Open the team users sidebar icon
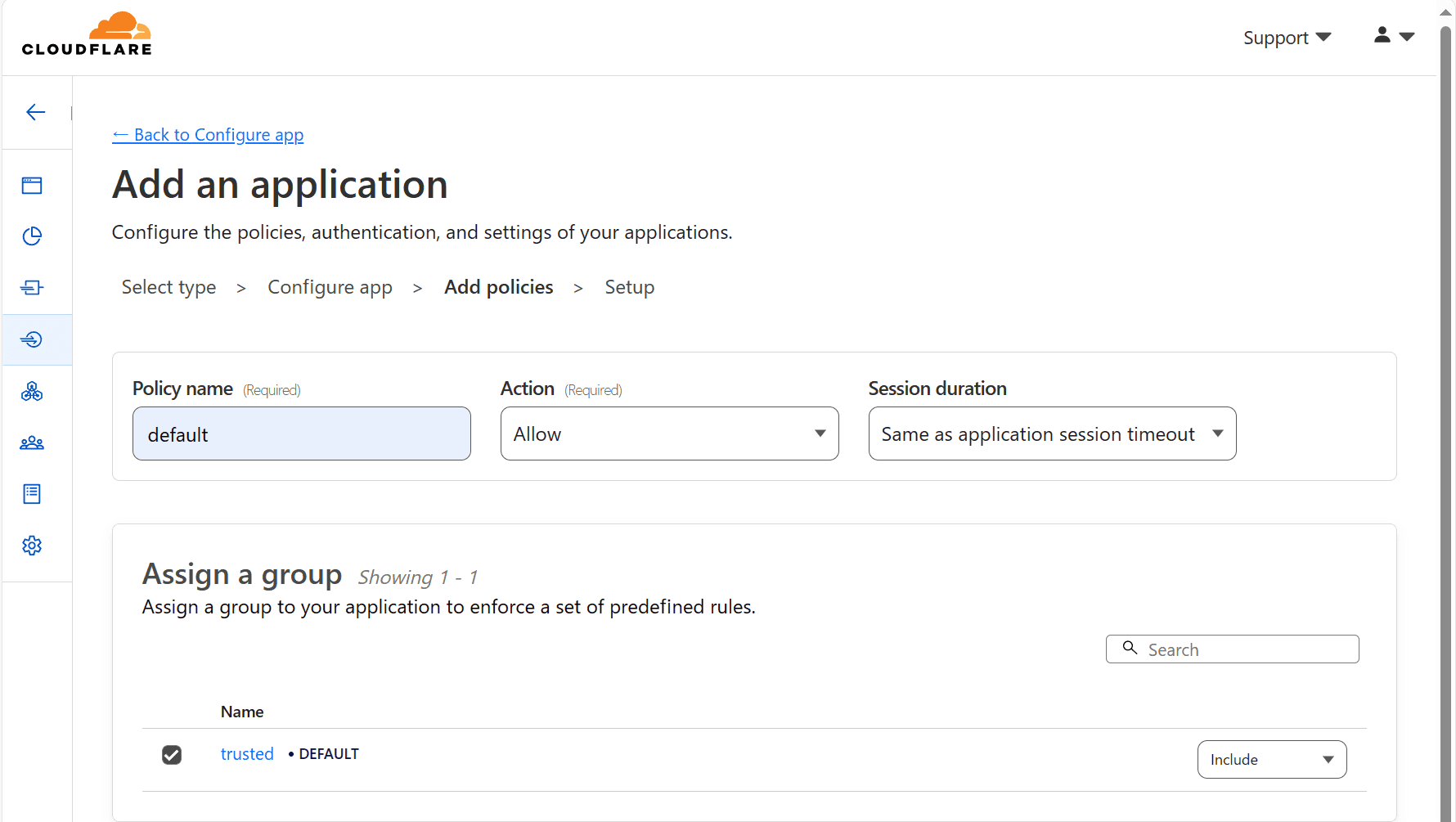Image resolution: width=1456 pixels, height=822 pixels. pyautogui.click(x=32, y=442)
